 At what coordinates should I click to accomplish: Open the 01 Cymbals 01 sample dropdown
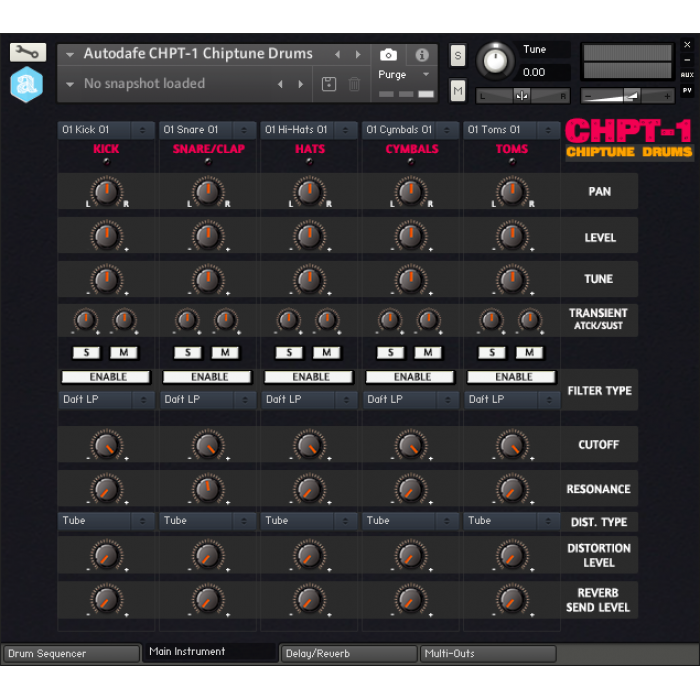tap(410, 130)
